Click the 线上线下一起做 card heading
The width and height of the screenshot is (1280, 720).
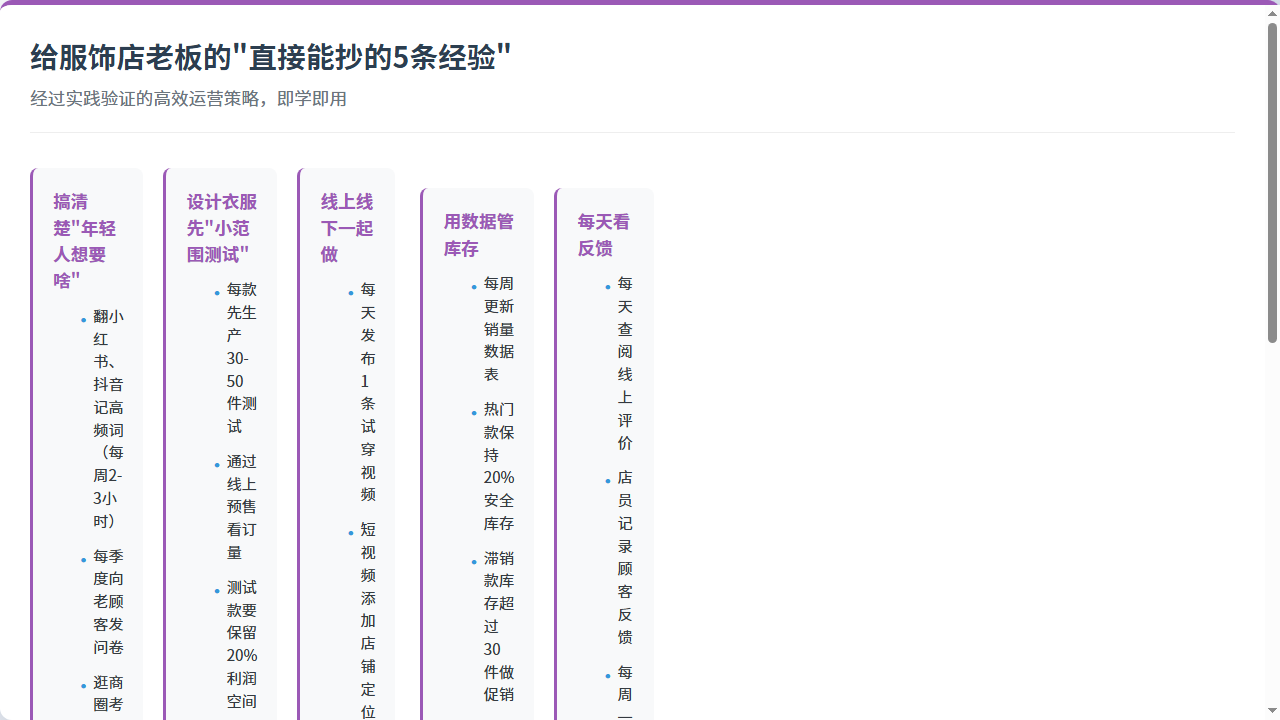pyautogui.click(x=347, y=228)
